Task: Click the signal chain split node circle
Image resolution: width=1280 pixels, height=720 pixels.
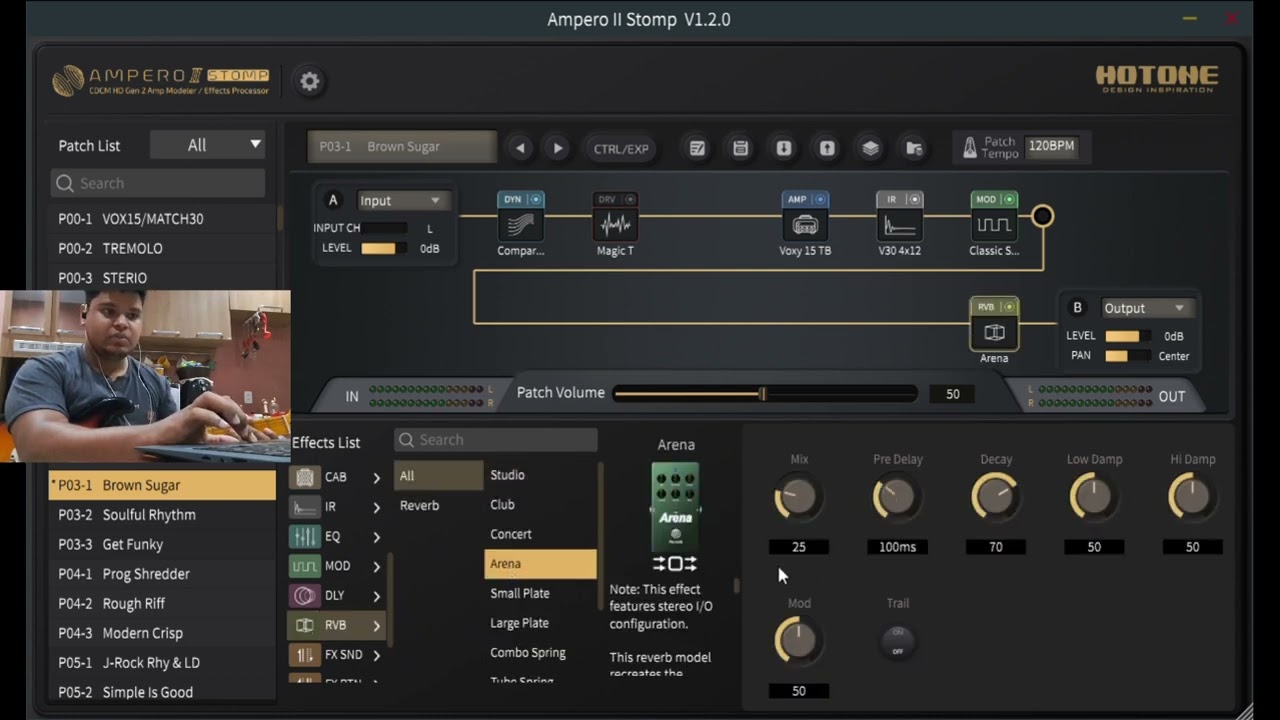Action: click(x=1042, y=216)
